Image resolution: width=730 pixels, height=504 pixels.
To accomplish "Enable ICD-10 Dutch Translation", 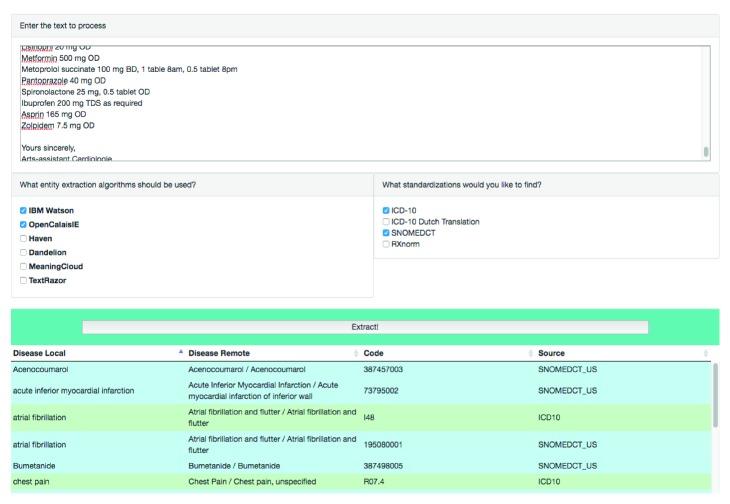I will click(386, 221).
